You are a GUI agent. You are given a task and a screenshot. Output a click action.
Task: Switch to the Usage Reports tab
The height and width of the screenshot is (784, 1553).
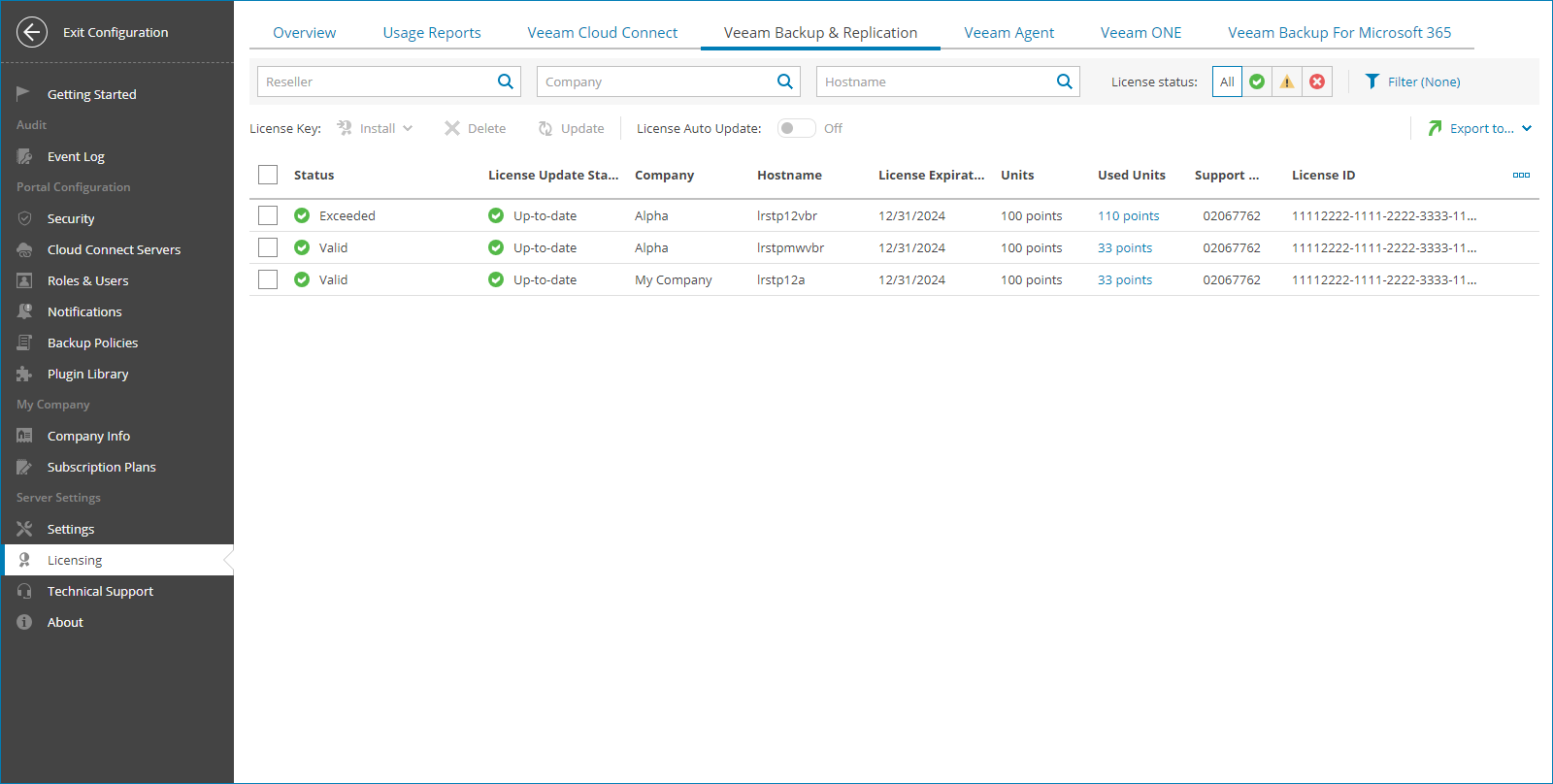click(x=432, y=32)
